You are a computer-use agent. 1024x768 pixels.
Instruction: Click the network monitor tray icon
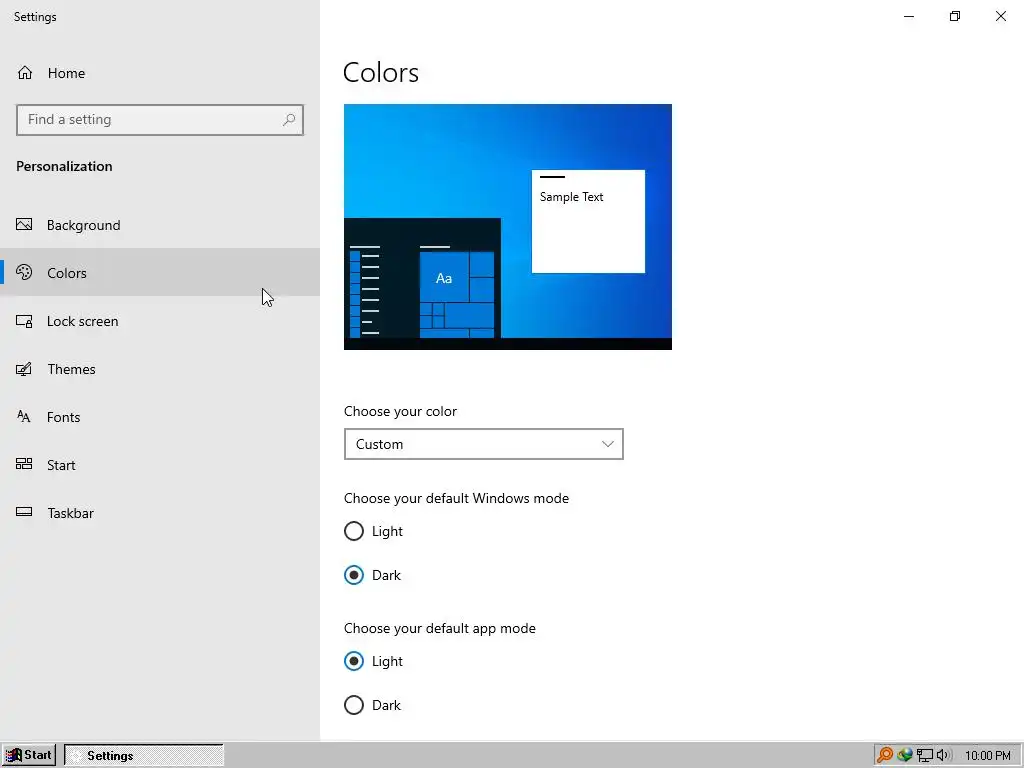(x=925, y=756)
